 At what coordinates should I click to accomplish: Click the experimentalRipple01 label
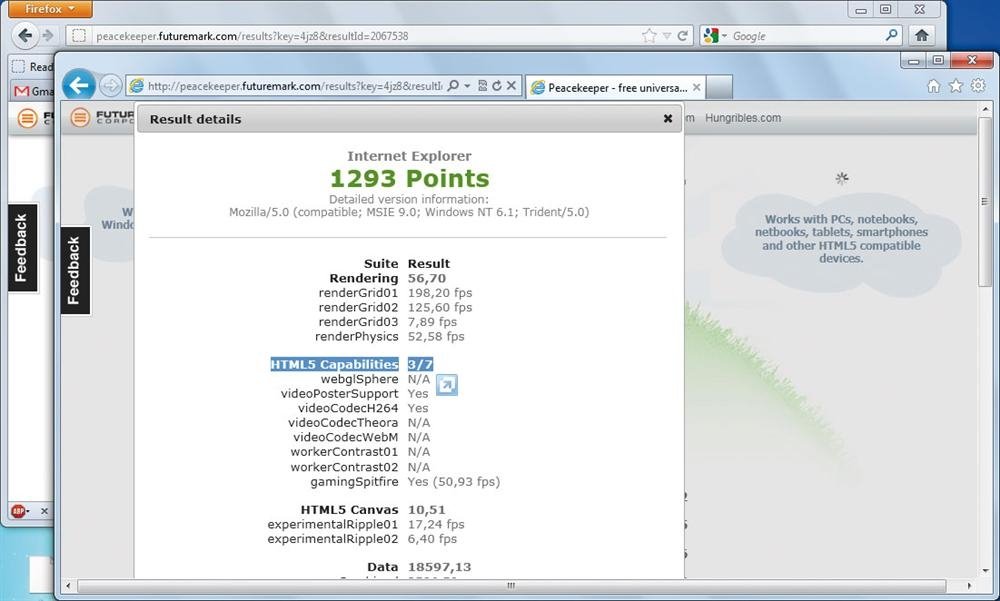pyautogui.click(x=332, y=524)
